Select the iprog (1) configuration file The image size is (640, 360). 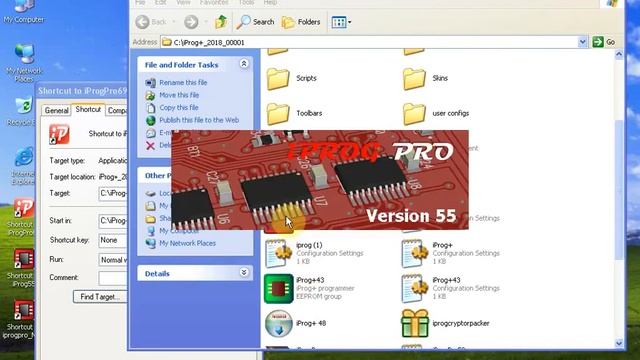[x=313, y=253]
